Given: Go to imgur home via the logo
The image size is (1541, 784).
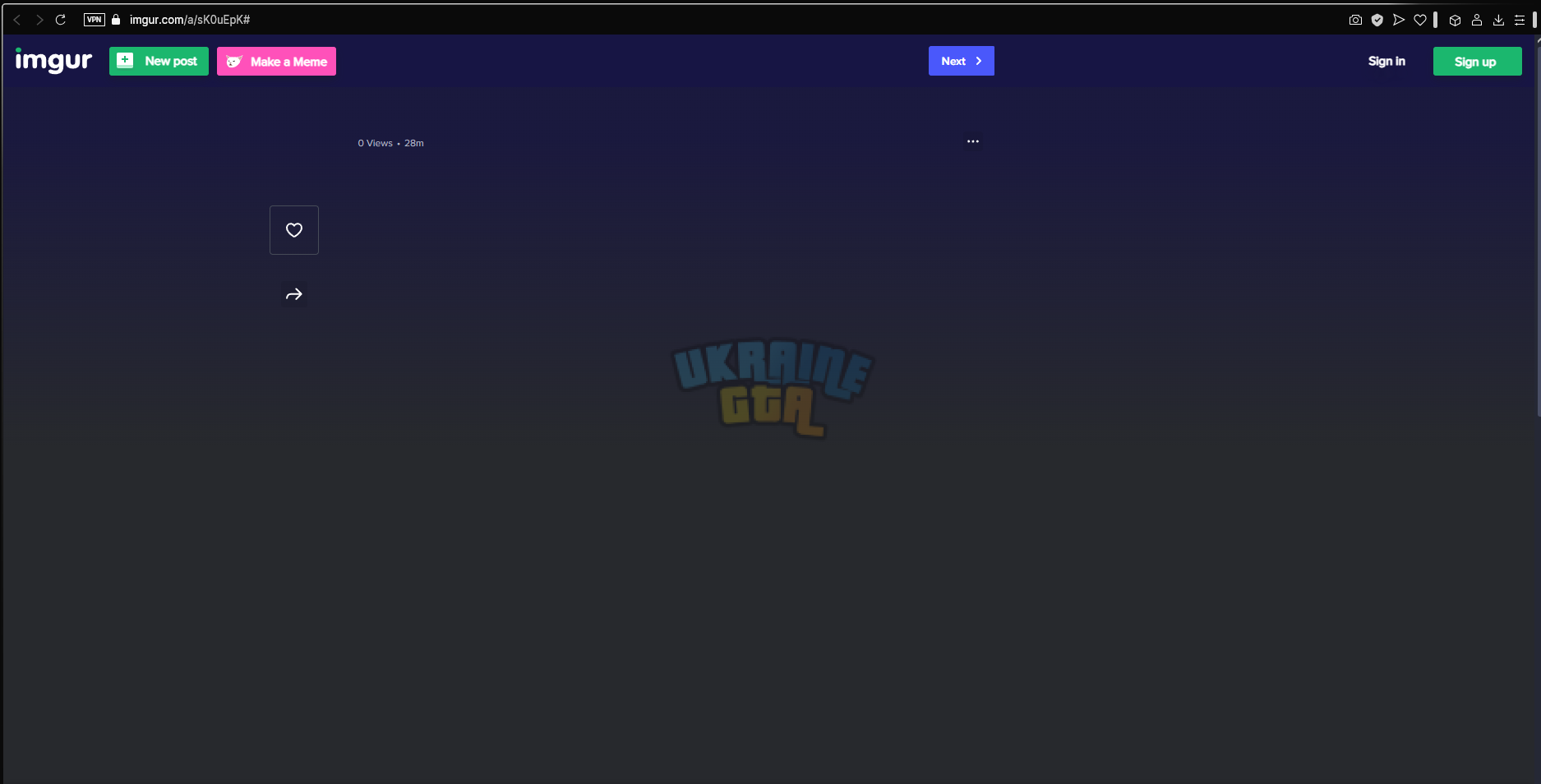Looking at the screenshot, I should tap(53, 61).
